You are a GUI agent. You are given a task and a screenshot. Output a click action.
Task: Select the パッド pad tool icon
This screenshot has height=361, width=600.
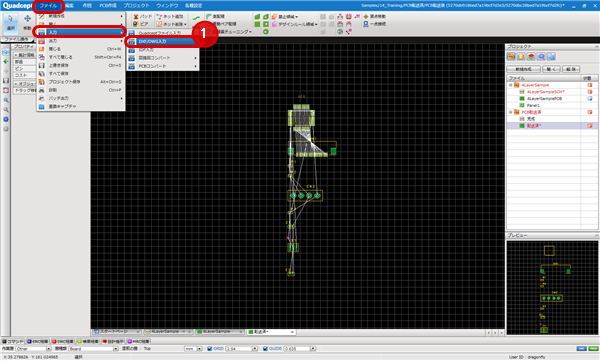(x=142, y=16)
